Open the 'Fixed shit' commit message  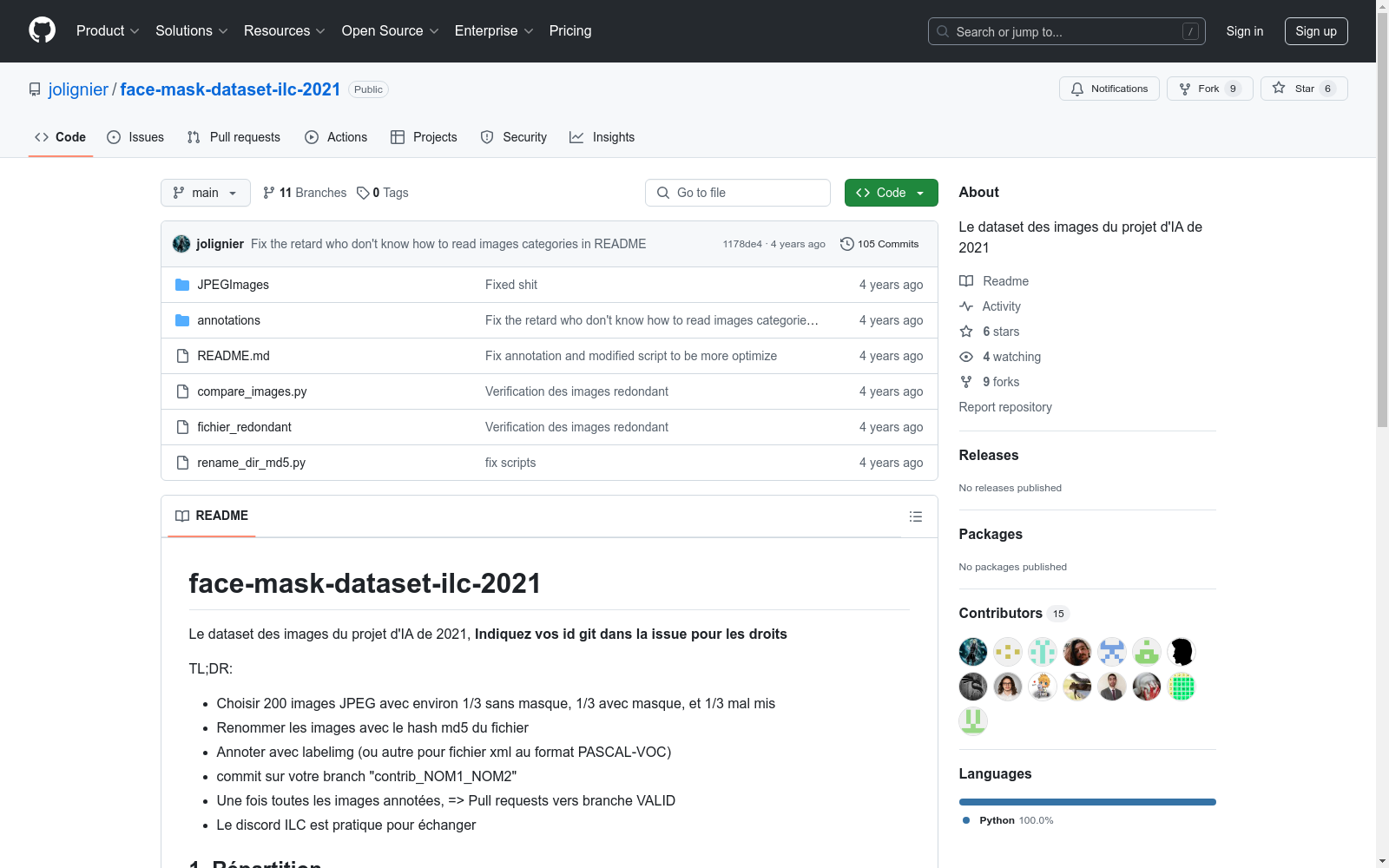(x=511, y=285)
